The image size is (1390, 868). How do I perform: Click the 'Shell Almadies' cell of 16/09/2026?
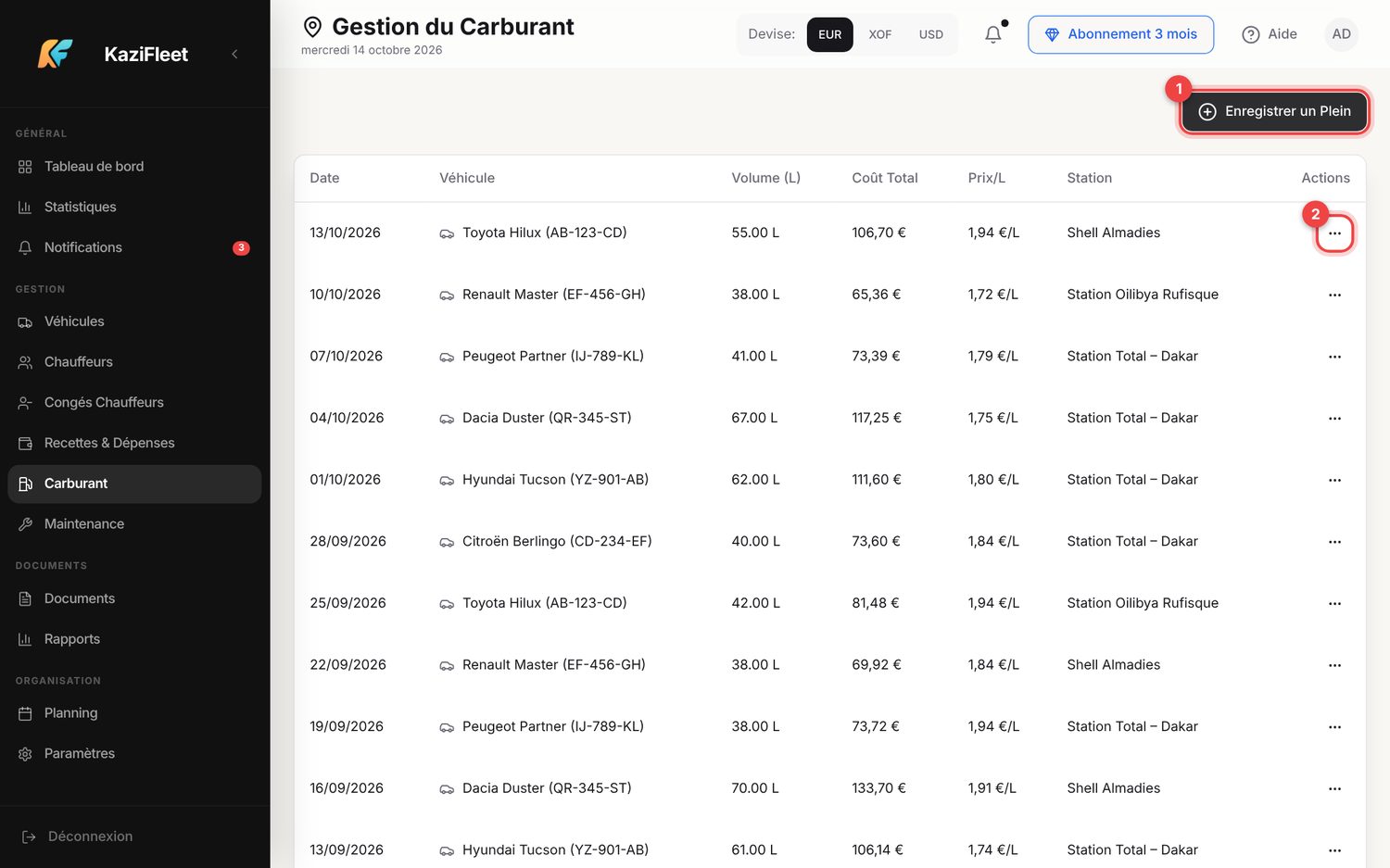1114,788
